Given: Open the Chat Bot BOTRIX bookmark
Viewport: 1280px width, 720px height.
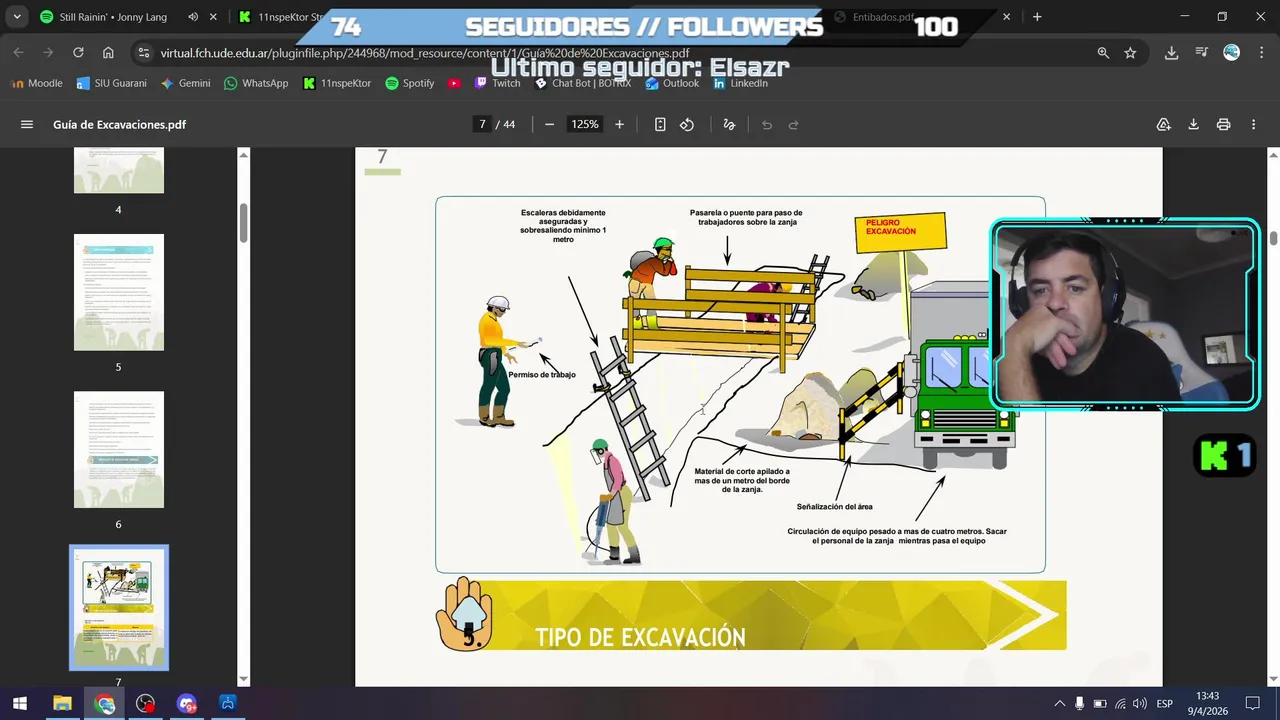Looking at the screenshot, I should click(584, 83).
